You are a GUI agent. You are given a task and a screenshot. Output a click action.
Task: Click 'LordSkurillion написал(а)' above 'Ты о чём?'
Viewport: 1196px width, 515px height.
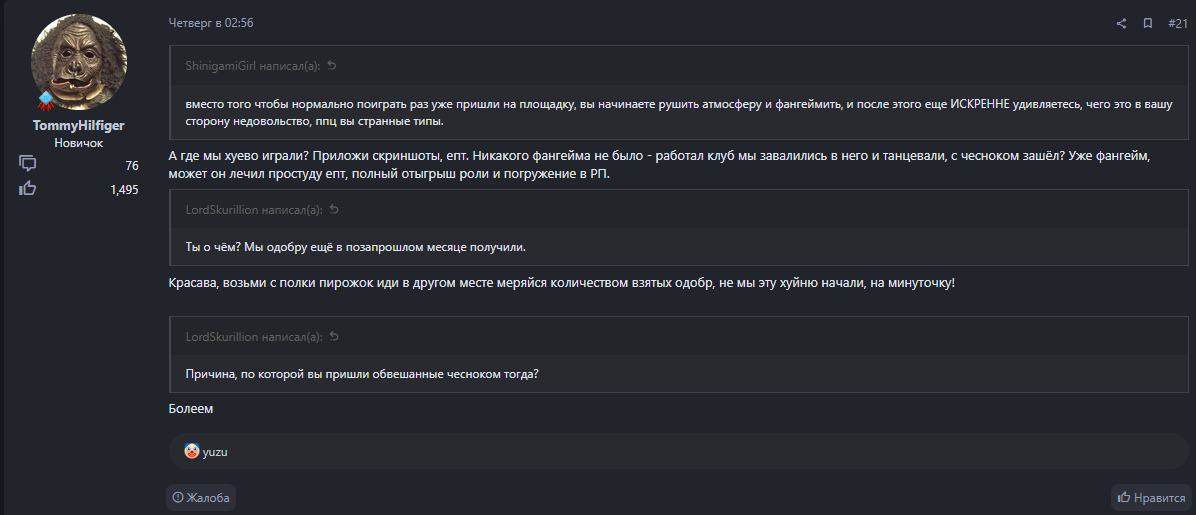click(x=253, y=210)
